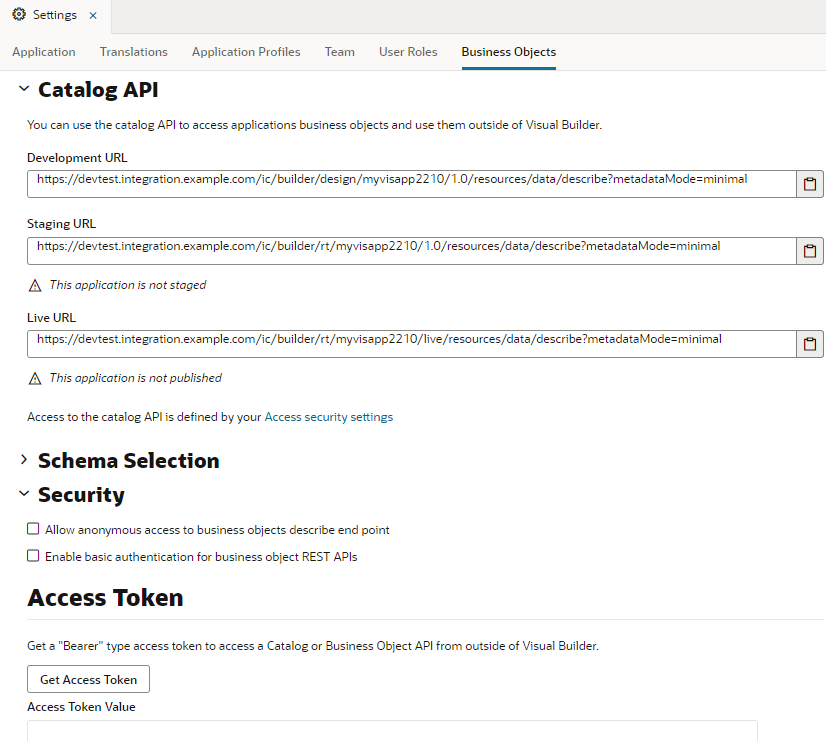This screenshot has height=741, width=826.
Task: Enable basic authentication for REST APIs
Action: point(33,556)
